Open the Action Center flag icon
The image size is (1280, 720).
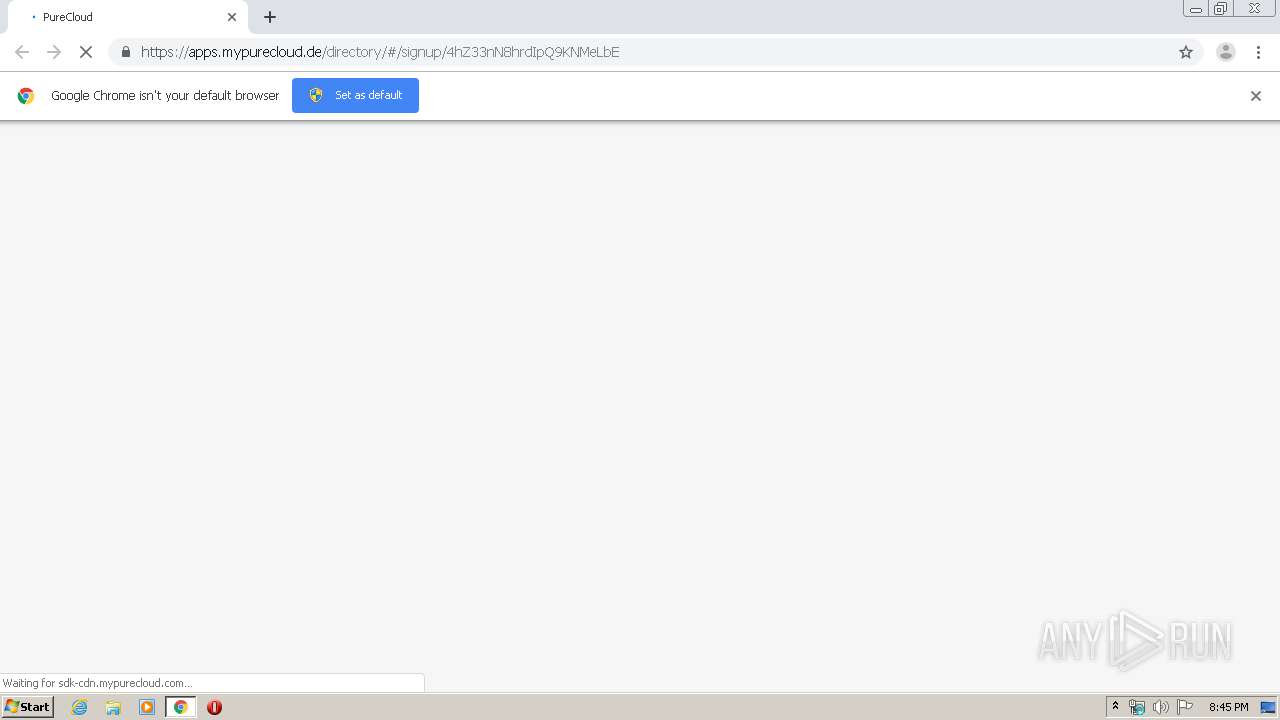1185,707
